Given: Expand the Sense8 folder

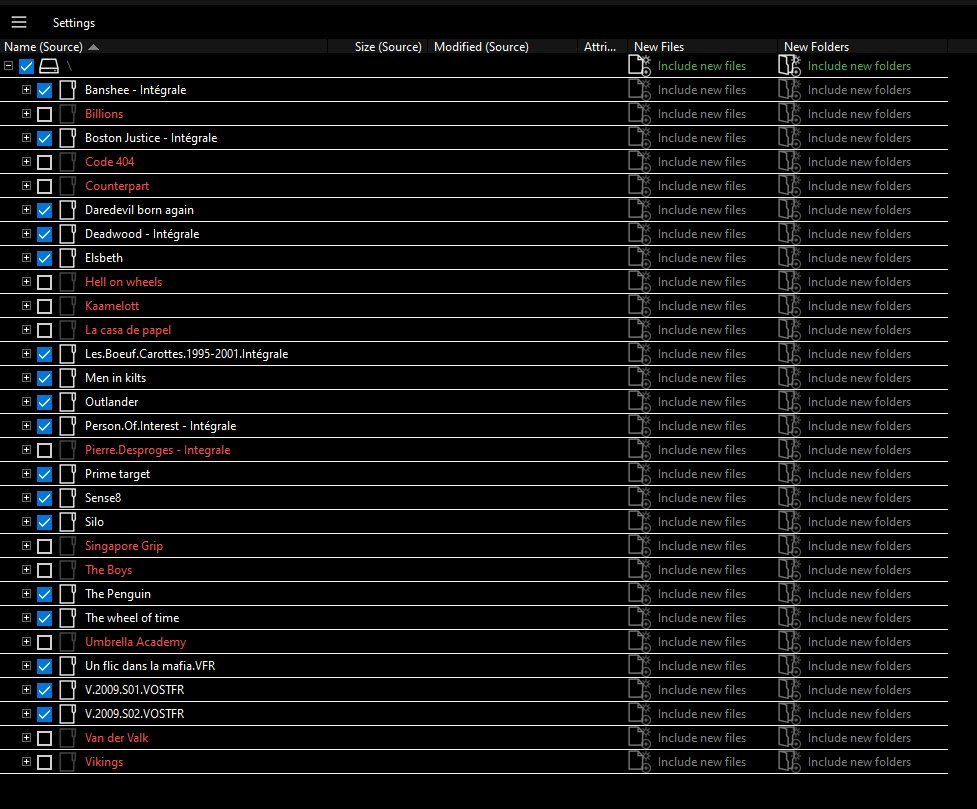Looking at the screenshot, I should [26, 497].
